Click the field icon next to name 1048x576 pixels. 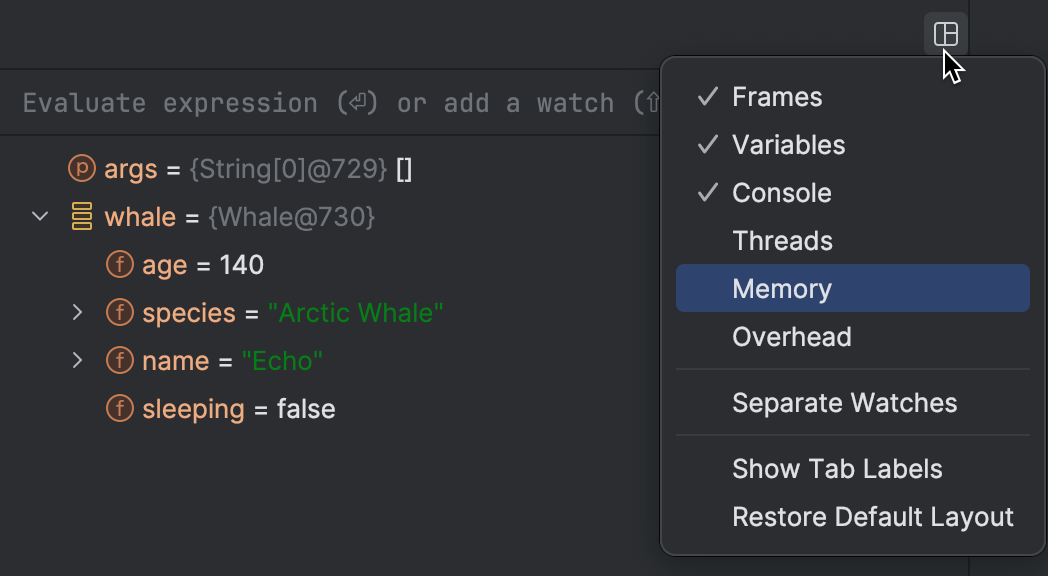click(119, 361)
